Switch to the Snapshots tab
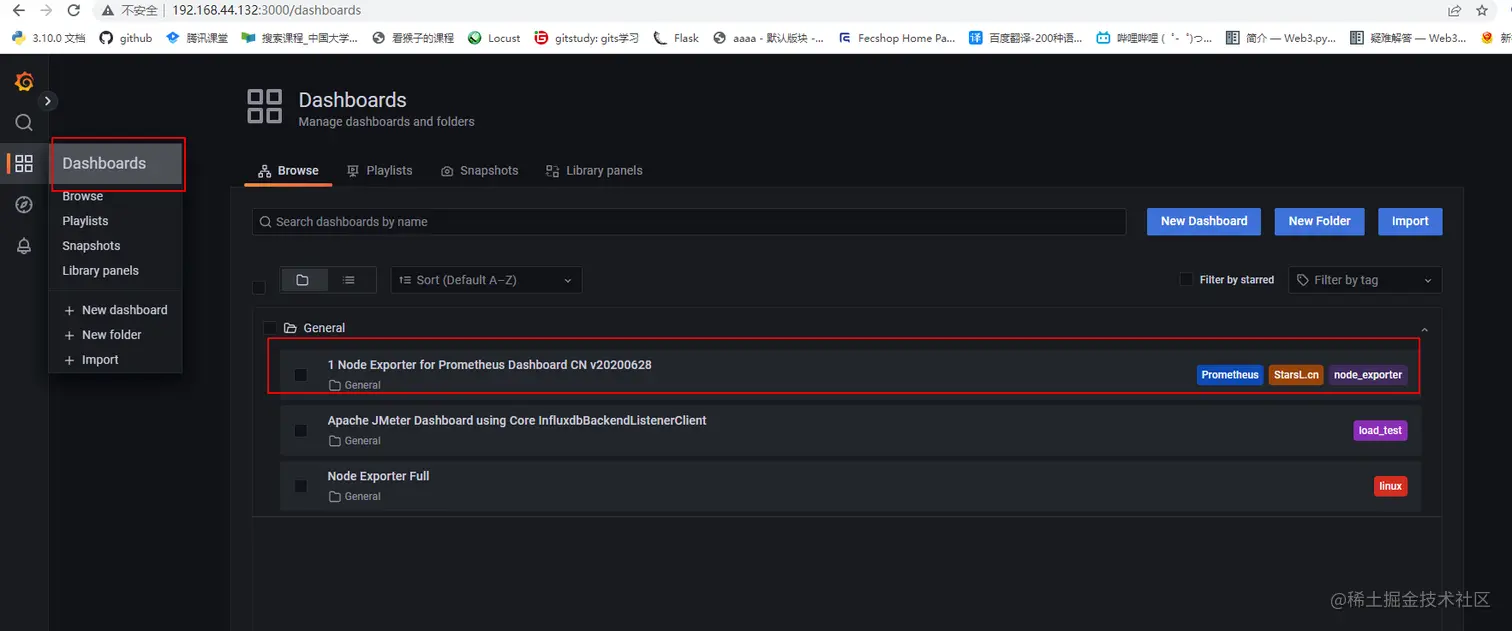The image size is (1512, 631). [480, 171]
